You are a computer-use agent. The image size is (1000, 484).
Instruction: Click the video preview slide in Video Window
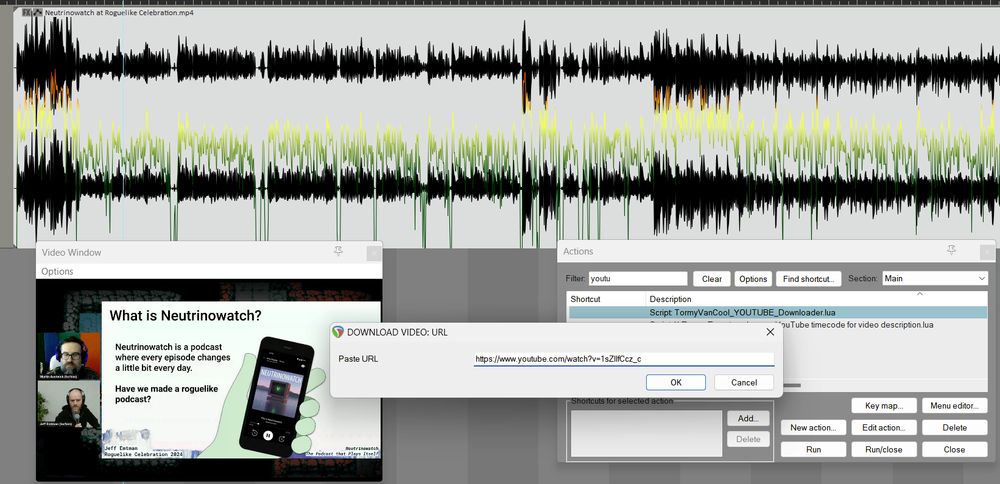[241, 380]
